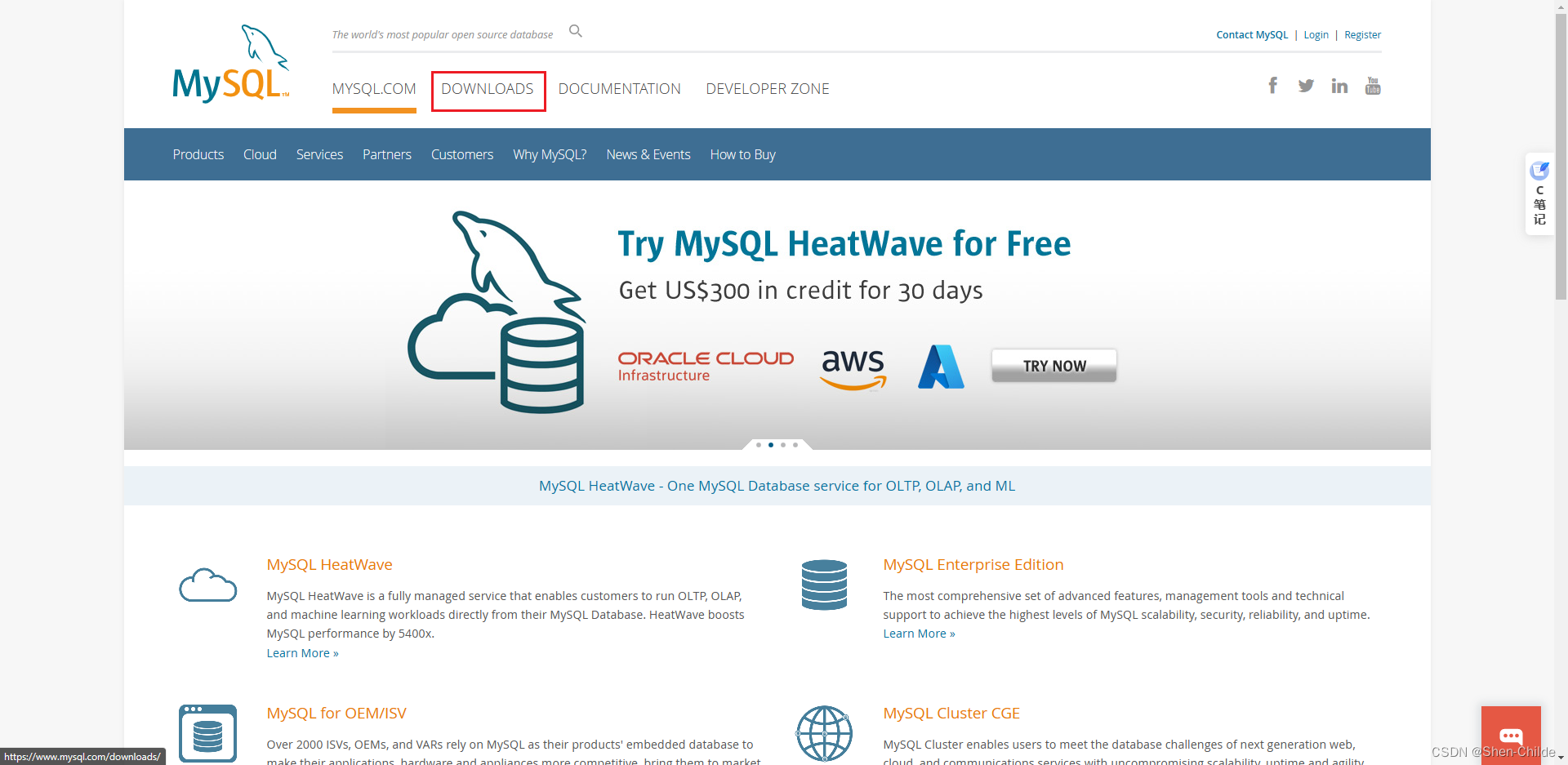Viewport: 1568px width, 765px height.
Task: Open the MySQL HeatWave heading link
Action: pos(329,564)
